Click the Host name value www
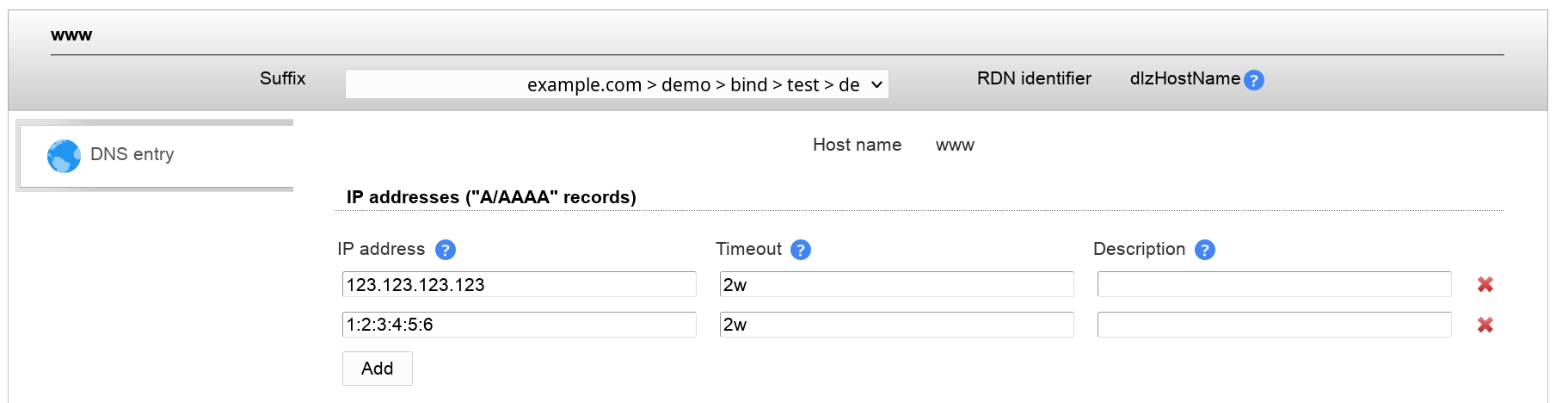This screenshot has width=1568, height=403. tap(955, 146)
